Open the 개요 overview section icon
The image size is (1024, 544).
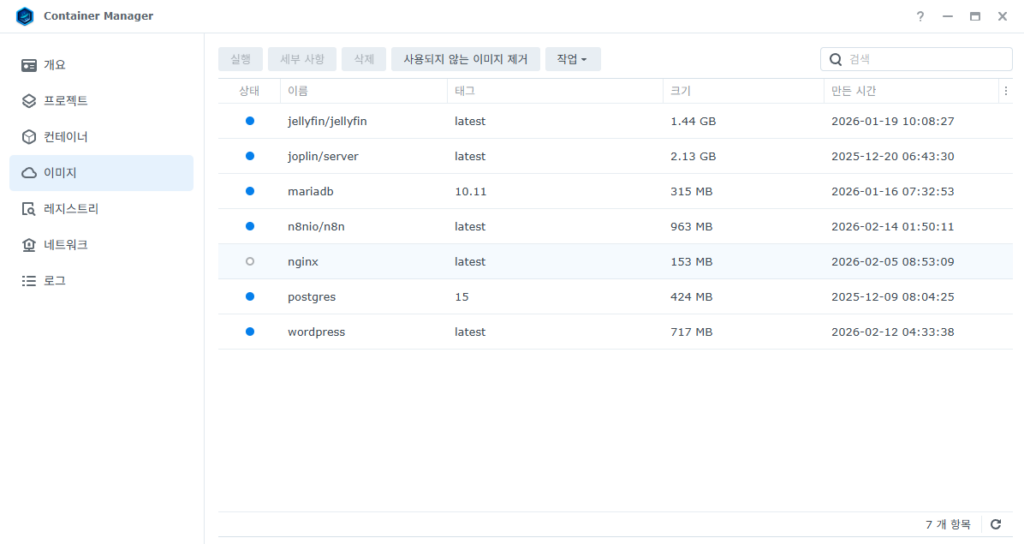29,65
